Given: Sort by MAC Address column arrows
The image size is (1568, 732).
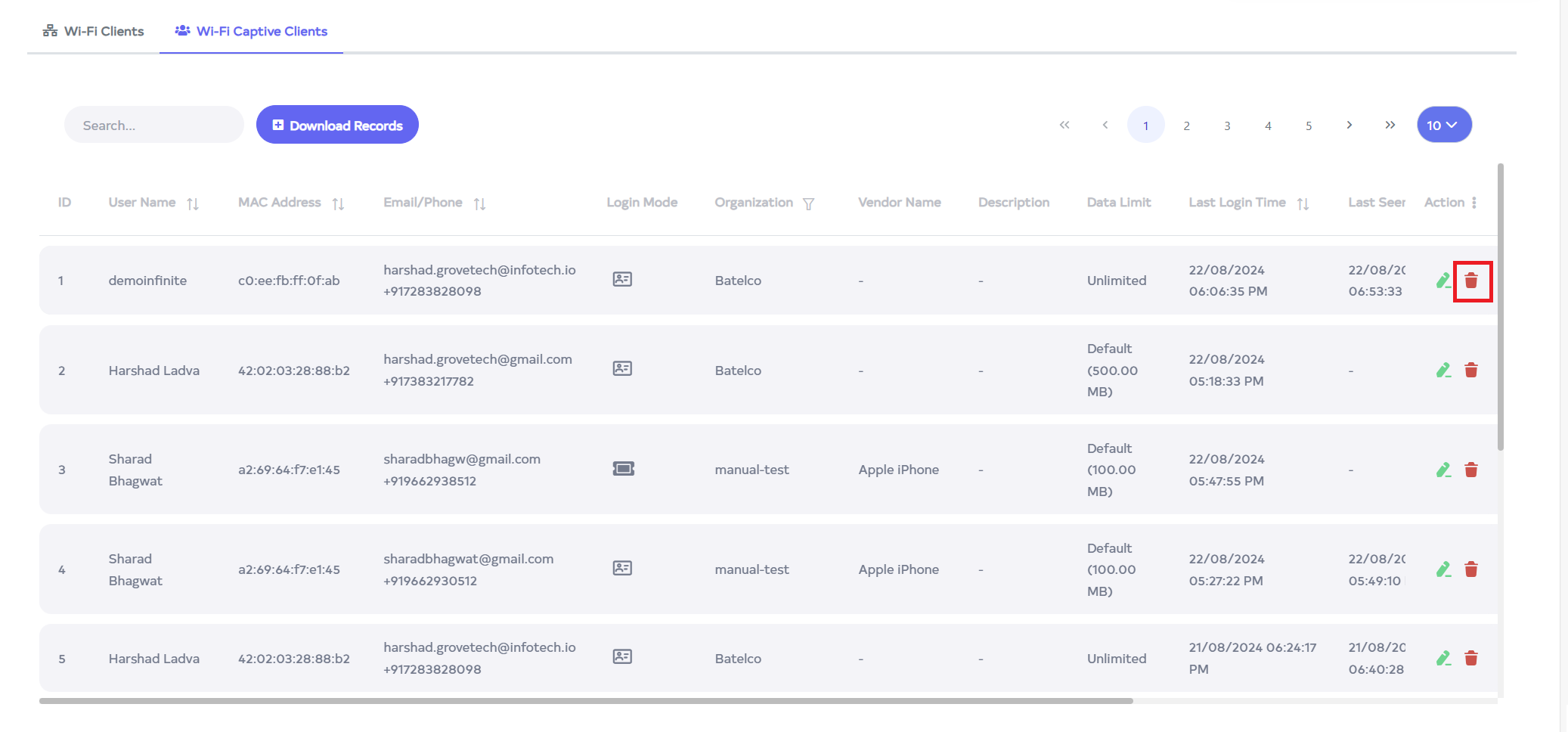Looking at the screenshot, I should (338, 204).
